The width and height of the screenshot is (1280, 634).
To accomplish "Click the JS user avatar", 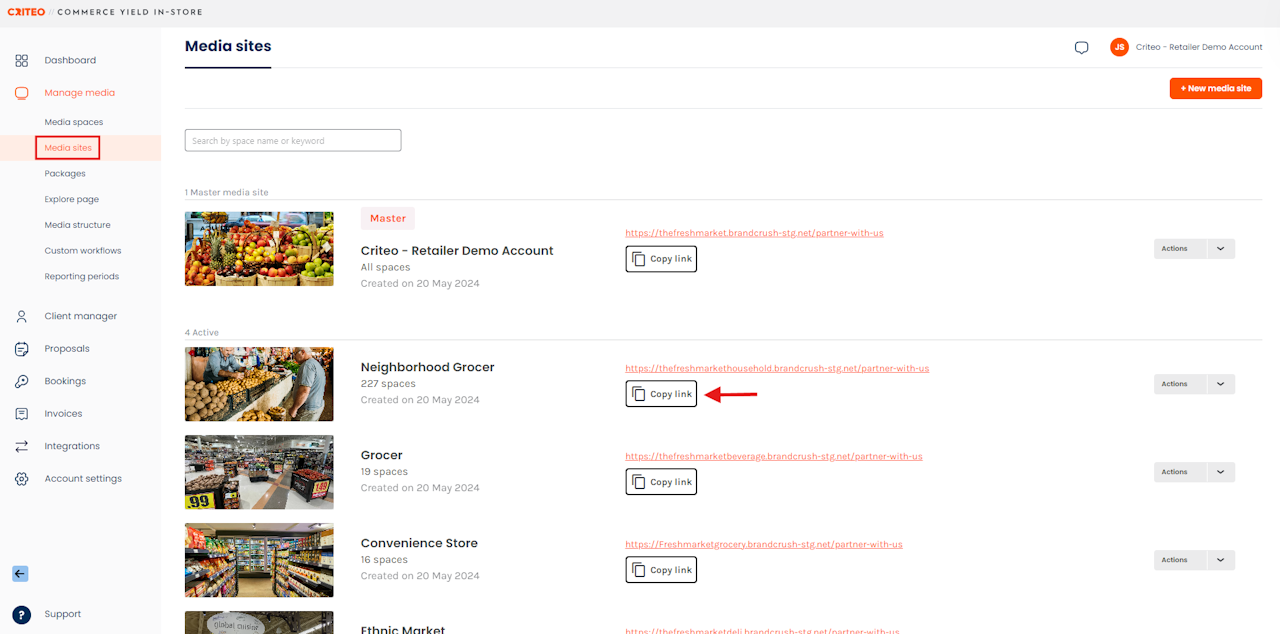I will [1119, 47].
